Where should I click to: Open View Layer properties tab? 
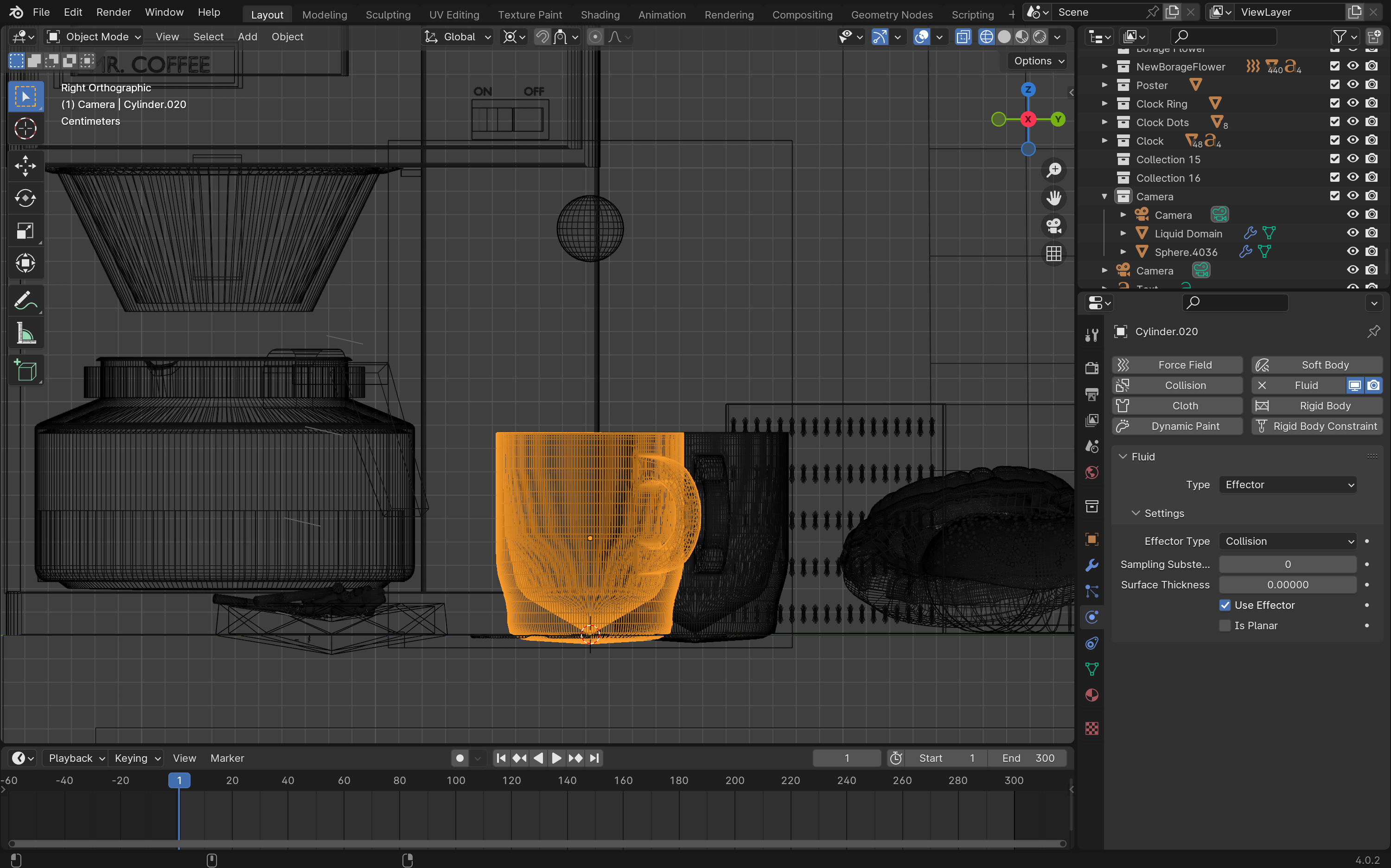1092,420
